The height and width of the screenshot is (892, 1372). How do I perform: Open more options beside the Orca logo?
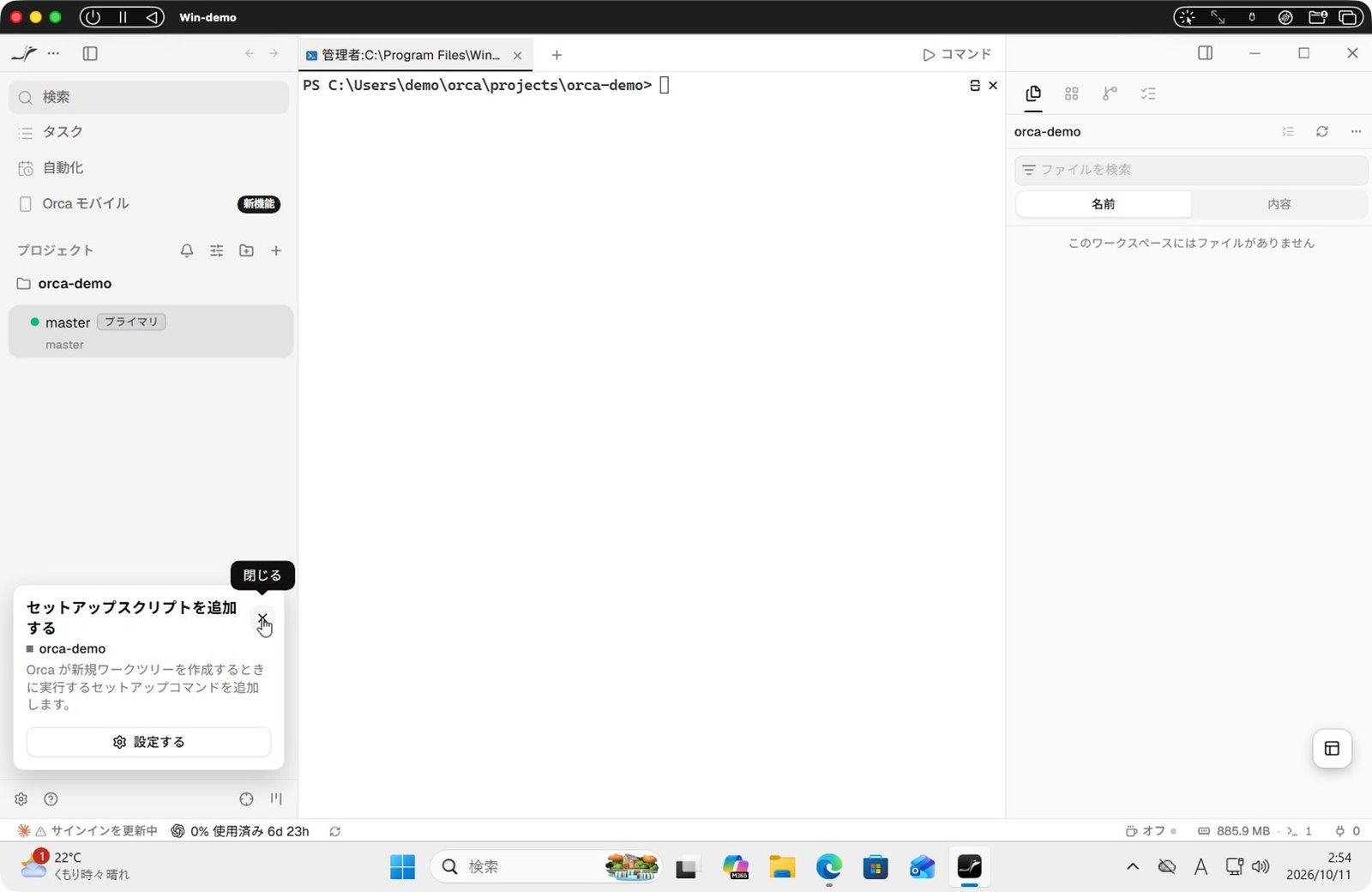(54, 53)
